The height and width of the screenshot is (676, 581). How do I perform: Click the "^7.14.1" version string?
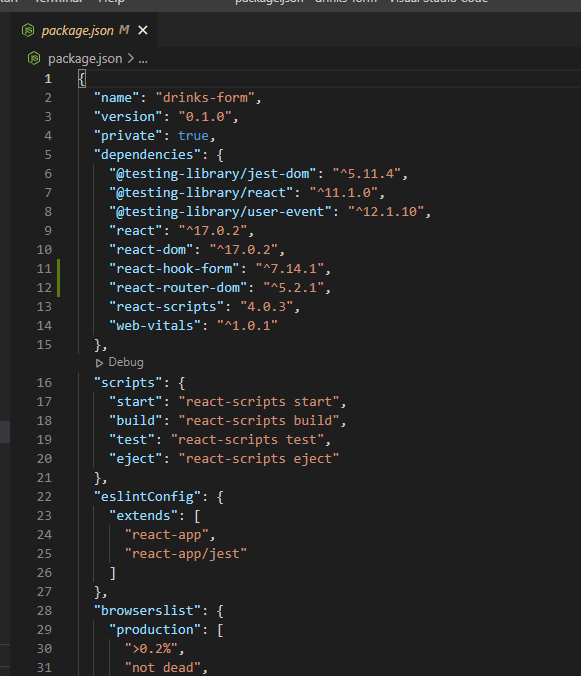[290, 269]
